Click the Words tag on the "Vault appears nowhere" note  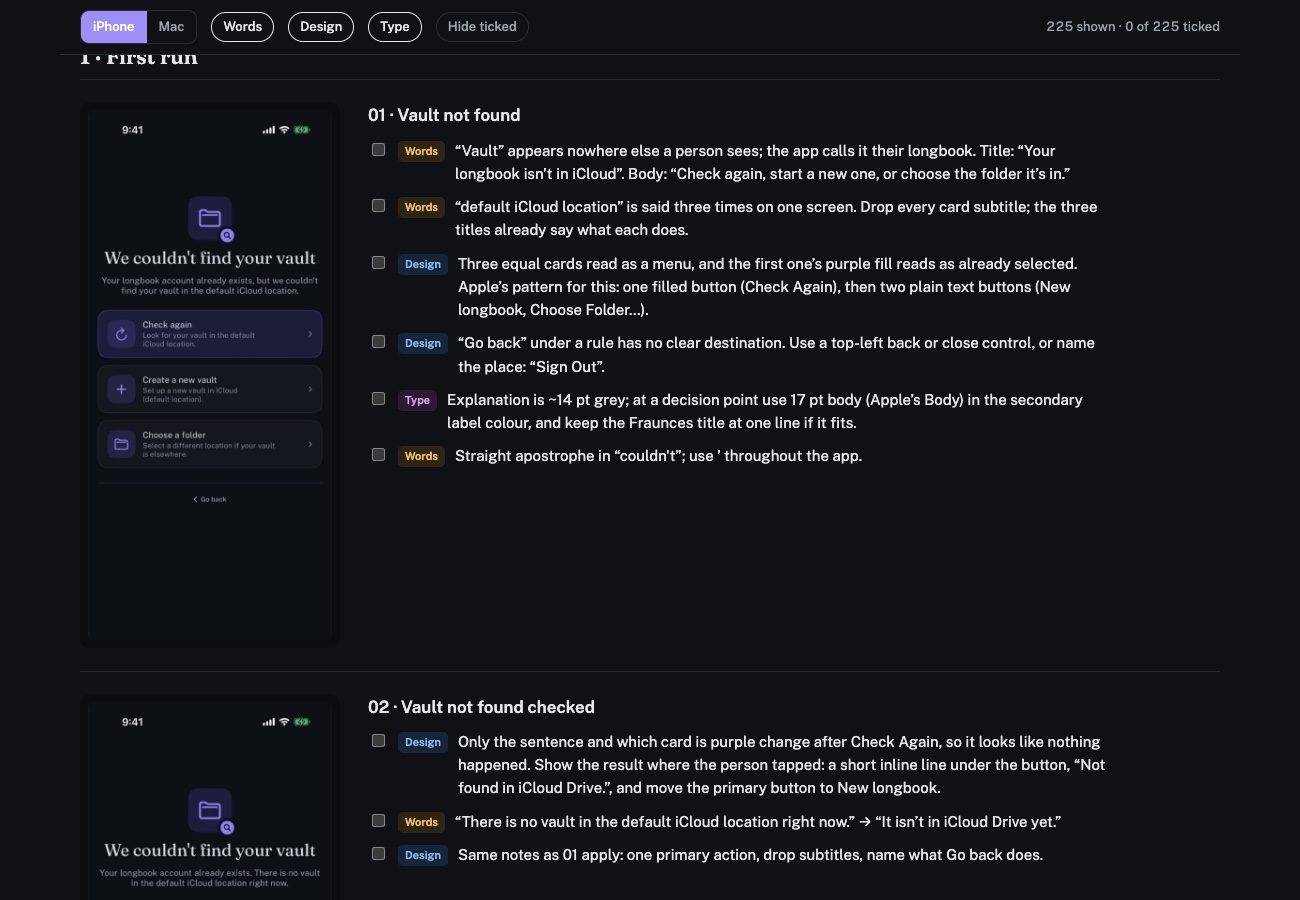421,152
